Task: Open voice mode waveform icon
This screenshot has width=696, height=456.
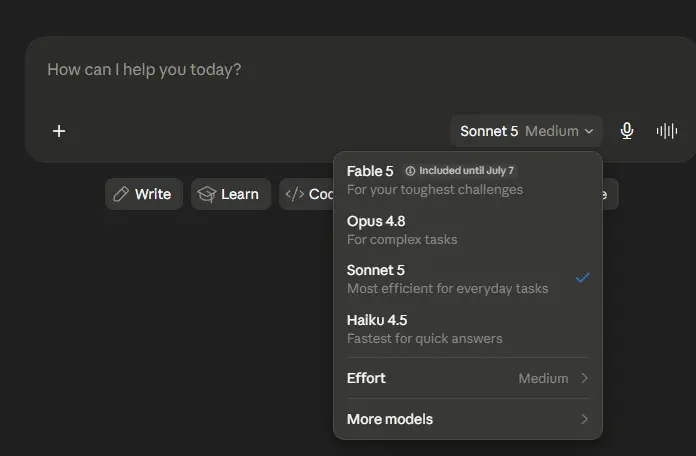Action: tap(667, 131)
